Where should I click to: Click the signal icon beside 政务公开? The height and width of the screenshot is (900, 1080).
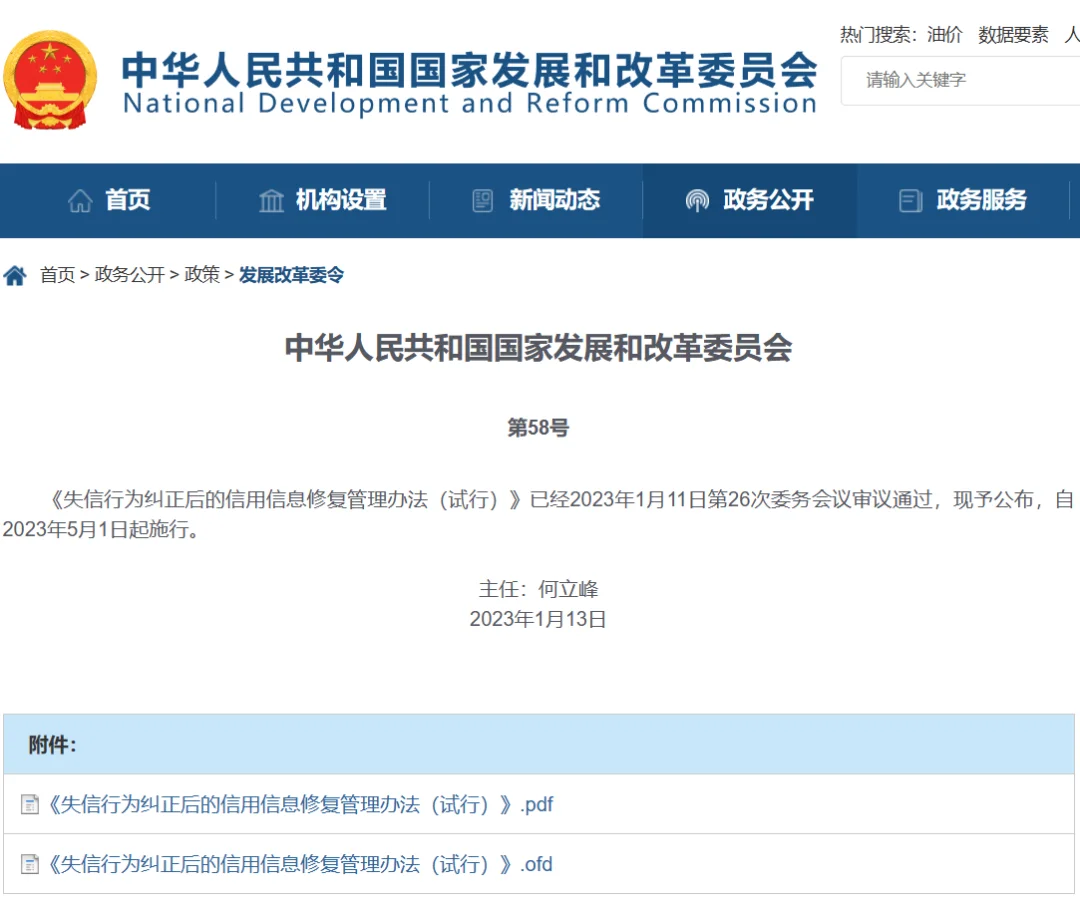pos(697,200)
